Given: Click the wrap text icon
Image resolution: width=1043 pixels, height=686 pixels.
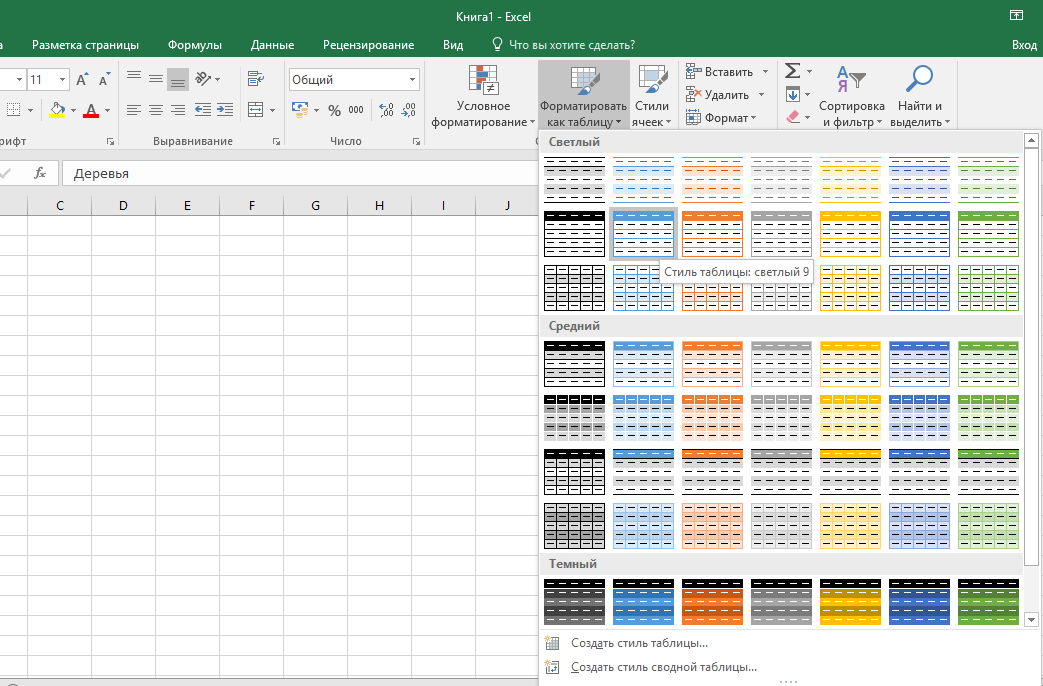Looking at the screenshot, I should (x=256, y=80).
